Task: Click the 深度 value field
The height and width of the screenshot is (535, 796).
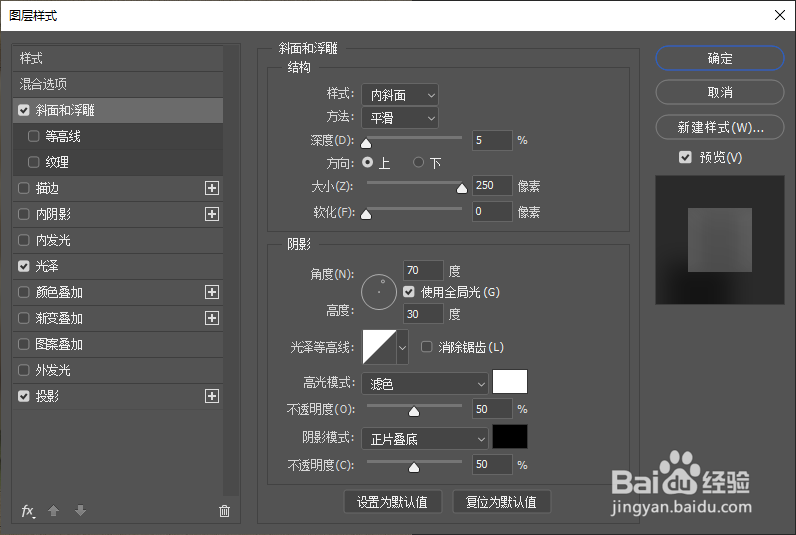Action: pos(492,140)
